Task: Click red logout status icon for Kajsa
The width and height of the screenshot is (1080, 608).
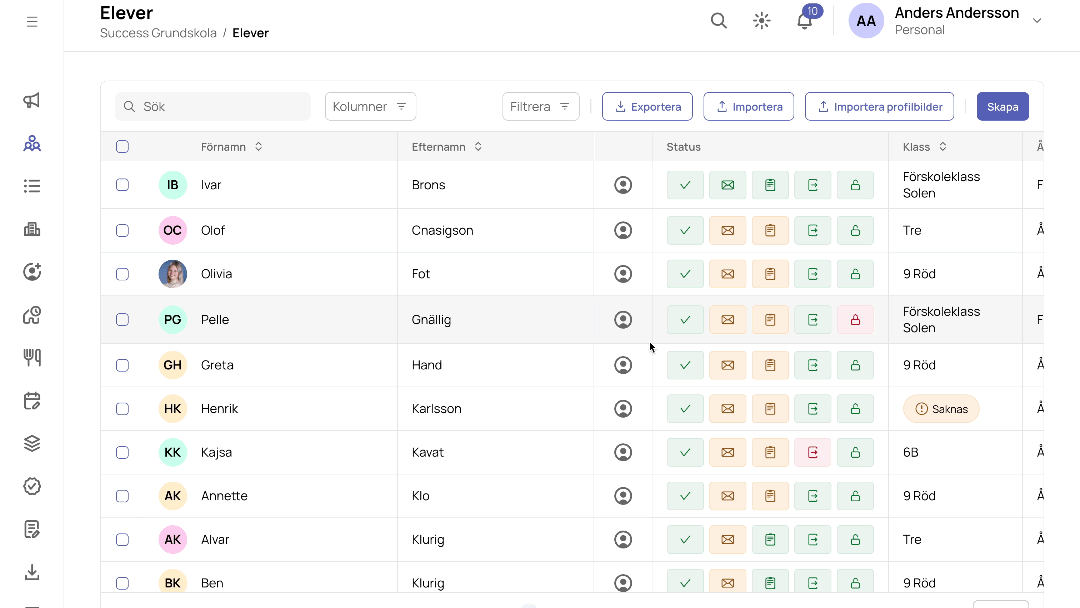Action: tap(813, 452)
